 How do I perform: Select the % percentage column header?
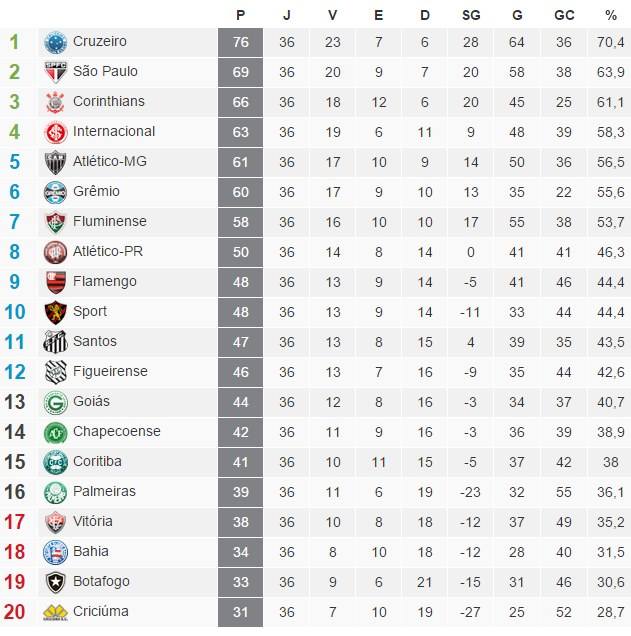[610, 15]
